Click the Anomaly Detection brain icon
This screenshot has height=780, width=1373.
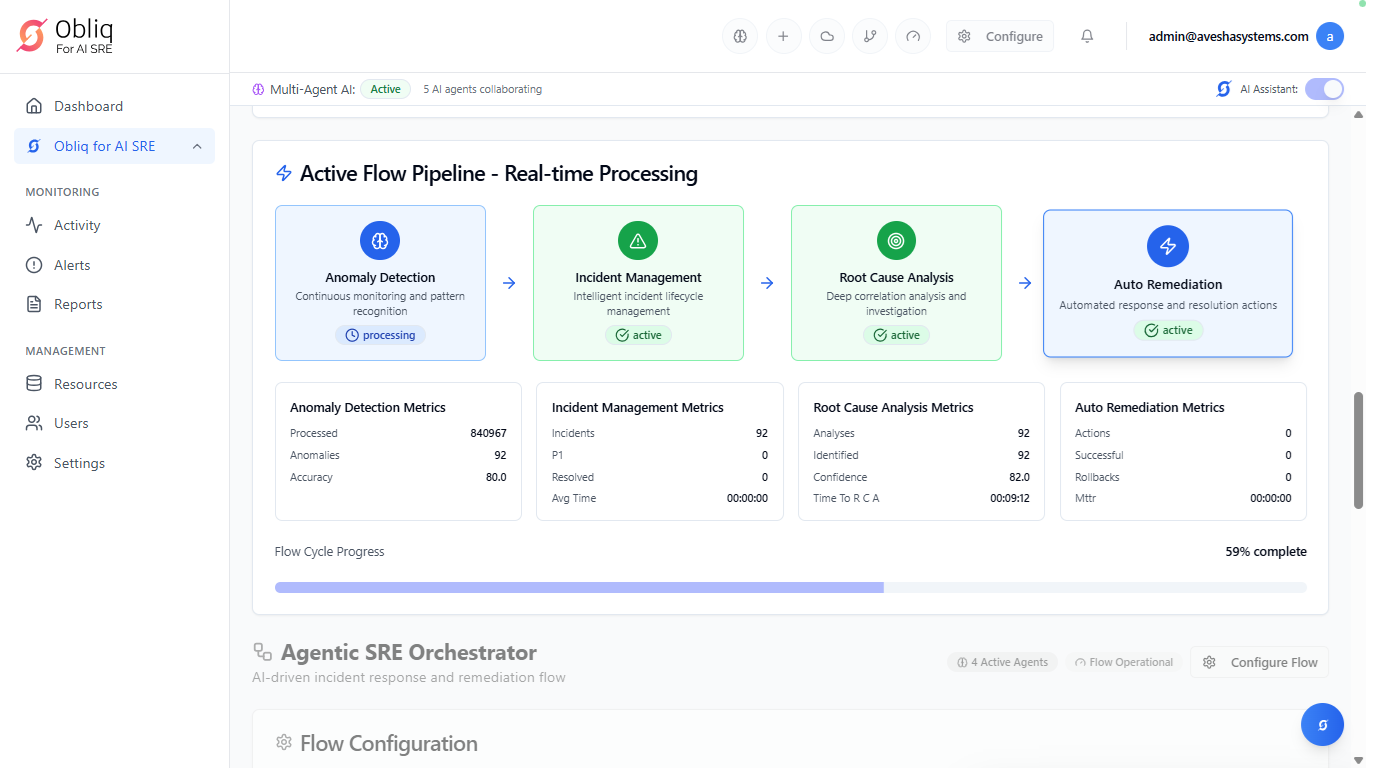pyautogui.click(x=380, y=241)
